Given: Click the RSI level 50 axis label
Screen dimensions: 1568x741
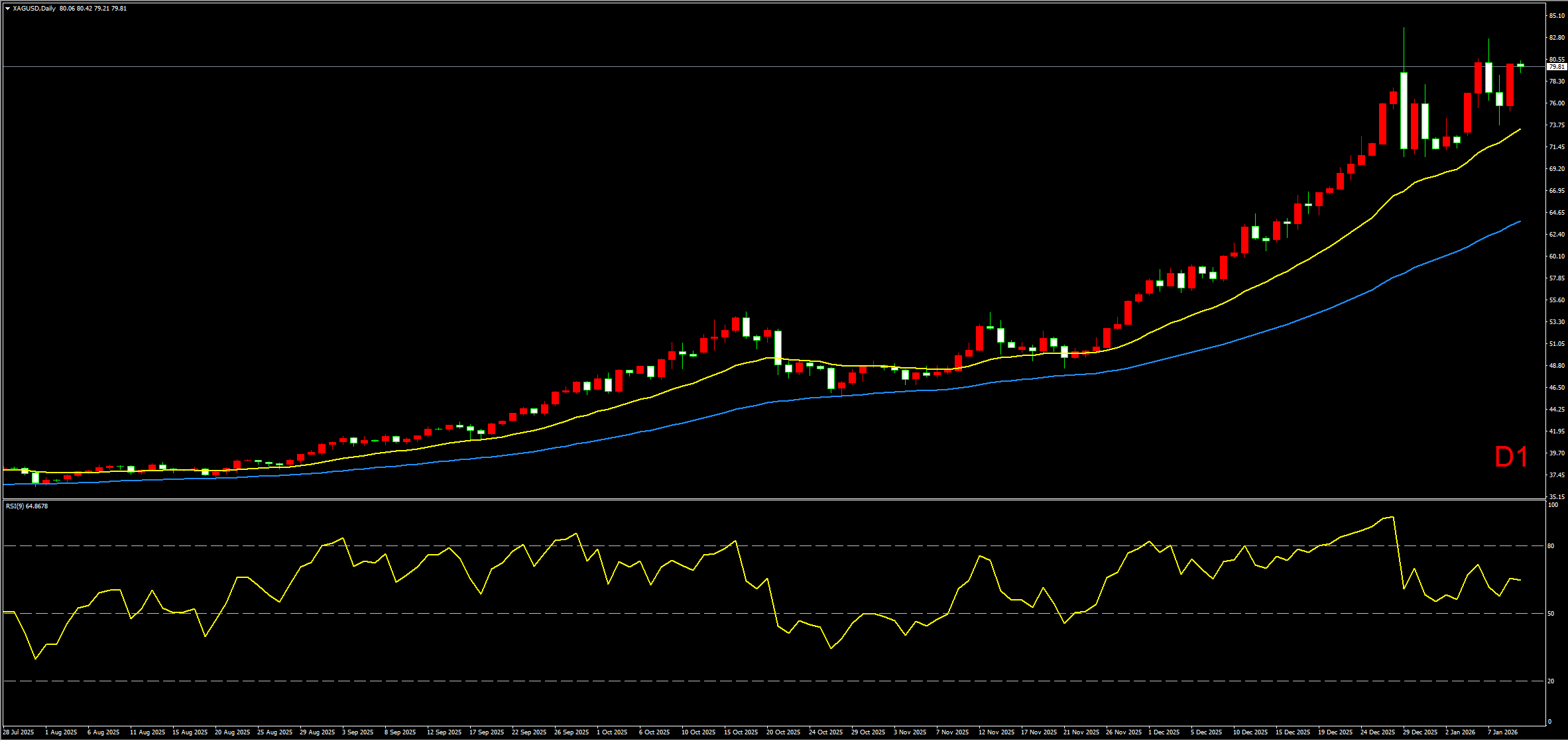Looking at the screenshot, I should point(1551,614).
